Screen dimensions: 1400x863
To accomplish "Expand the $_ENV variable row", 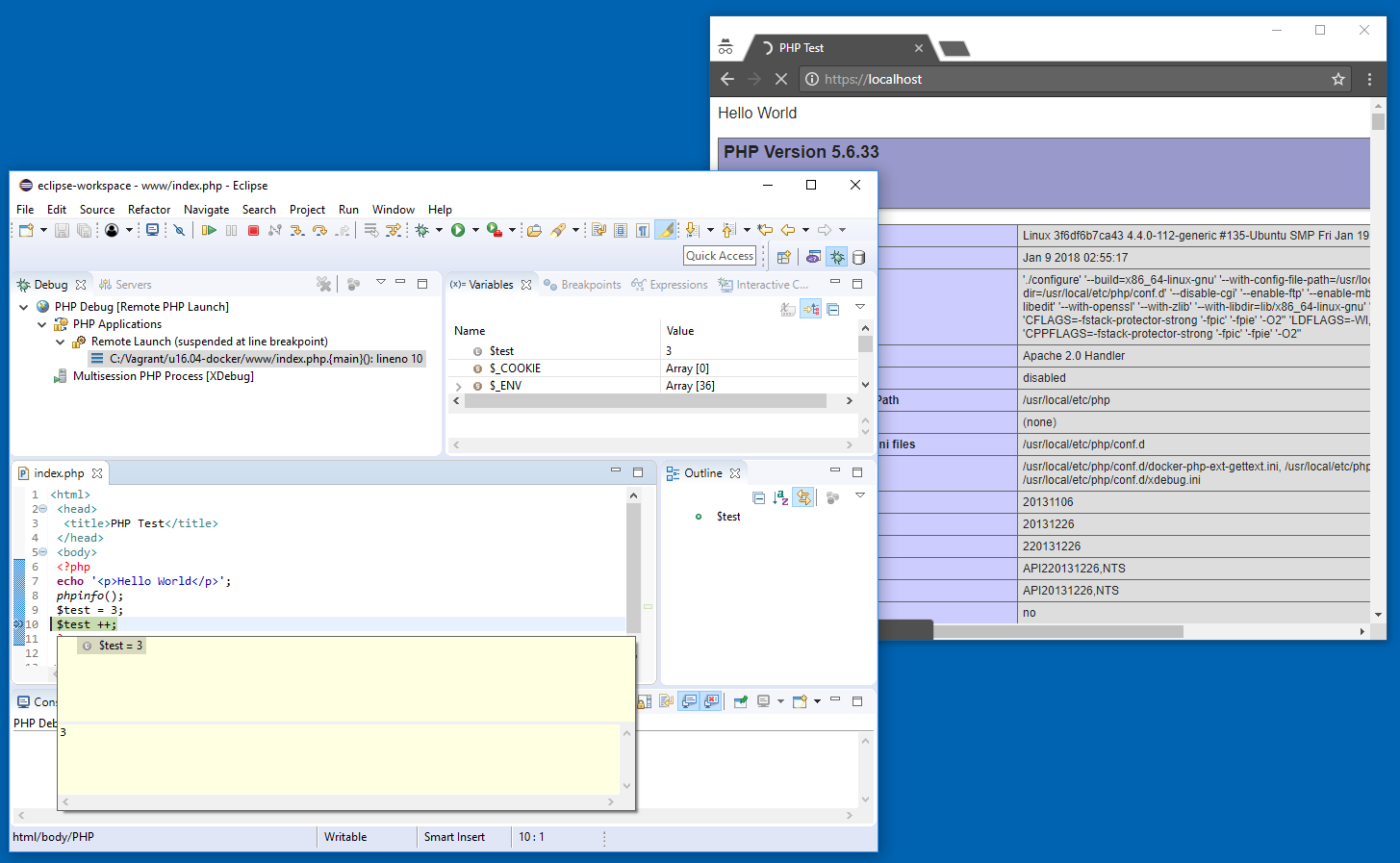I will (460, 385).
